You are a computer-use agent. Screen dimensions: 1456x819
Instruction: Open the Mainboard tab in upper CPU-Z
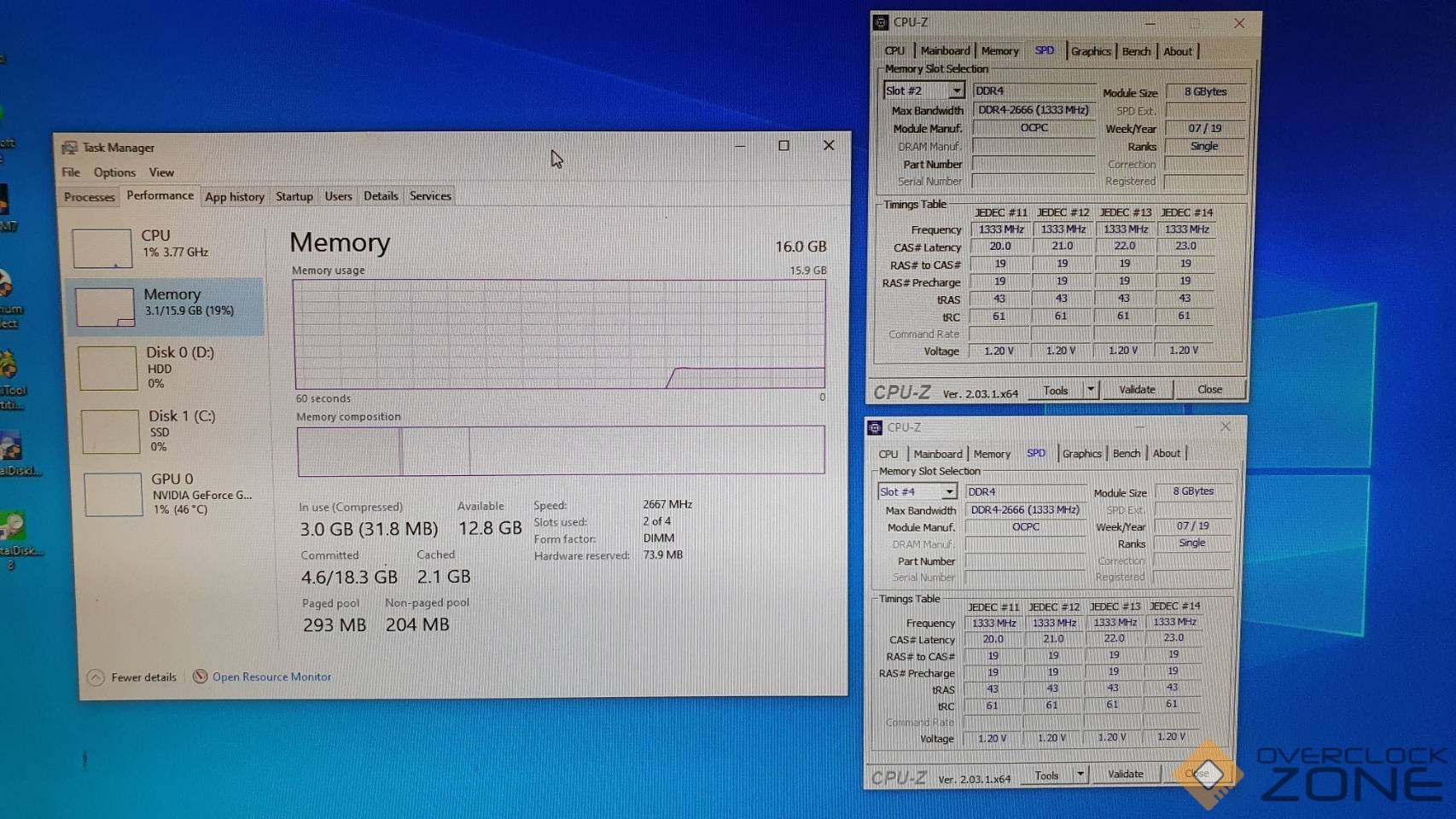pos(945,51)
